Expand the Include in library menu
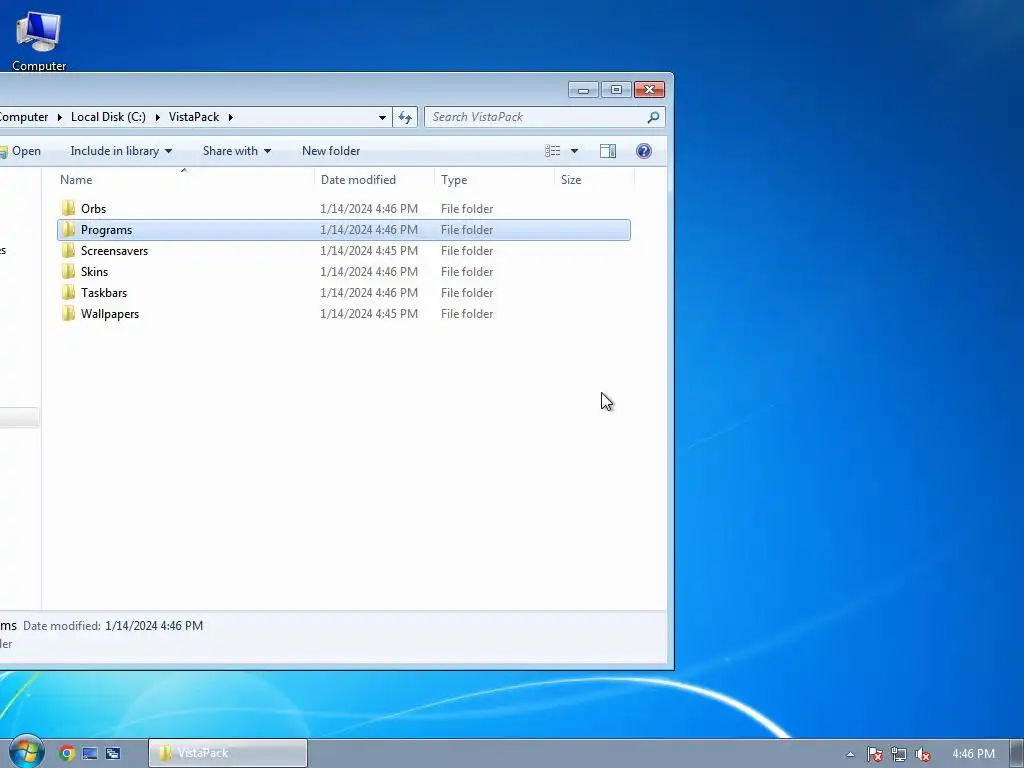 (121, 151)
